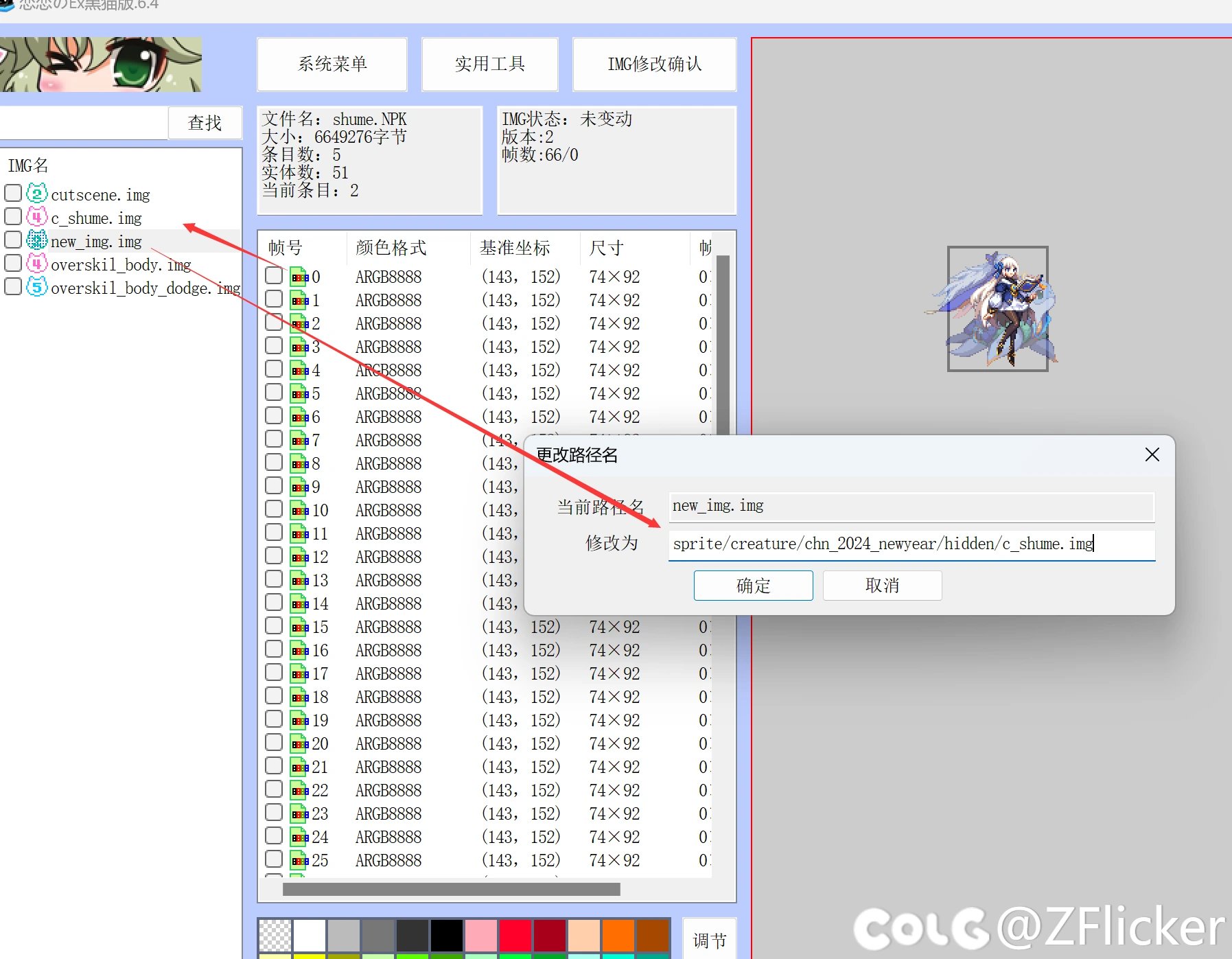Pick the orange color swatch
Screen dimensions: 1232x959
click(x=618, y=935)
